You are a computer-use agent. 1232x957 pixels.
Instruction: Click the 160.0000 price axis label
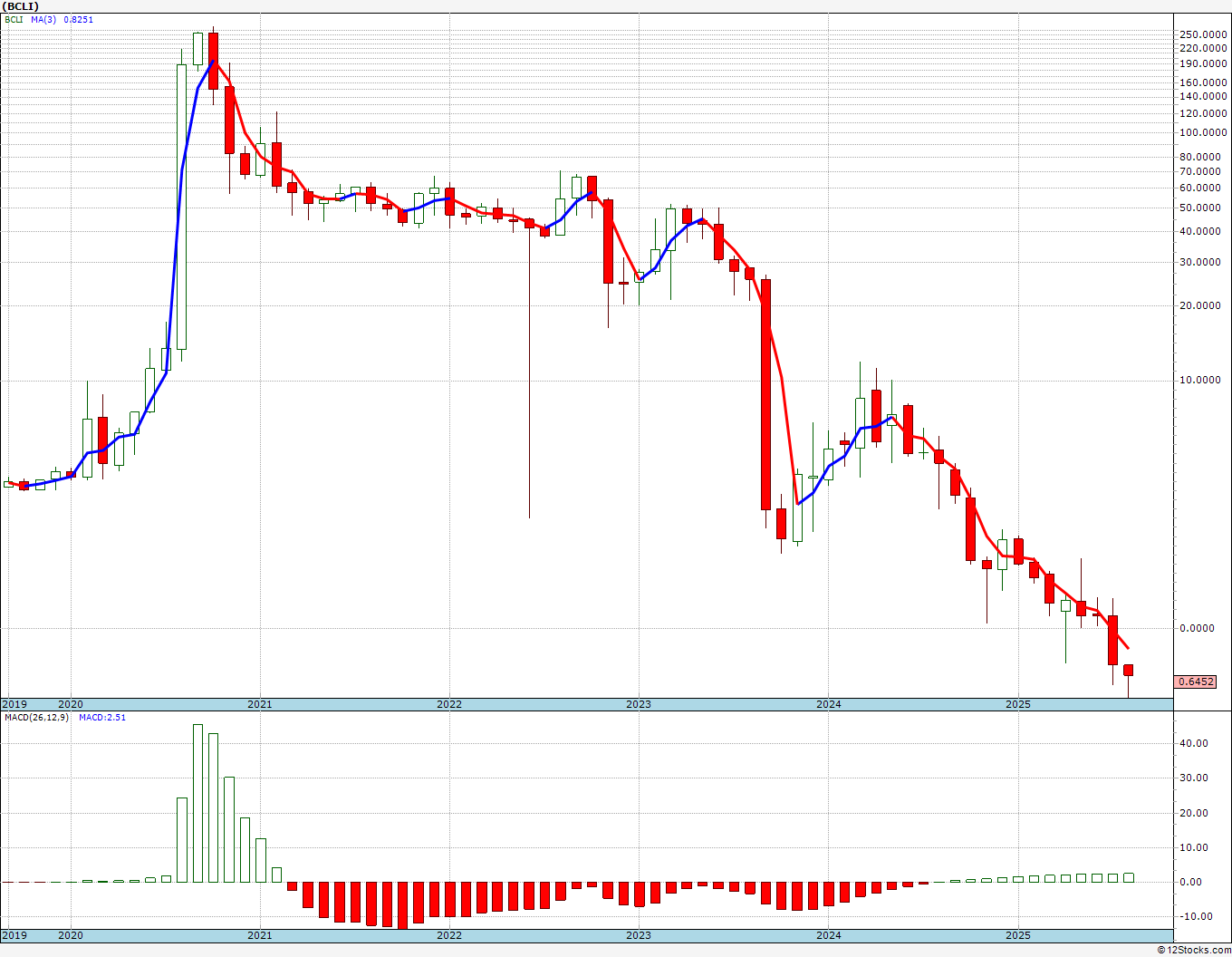pyautogui.click(x=1204, y=82)
